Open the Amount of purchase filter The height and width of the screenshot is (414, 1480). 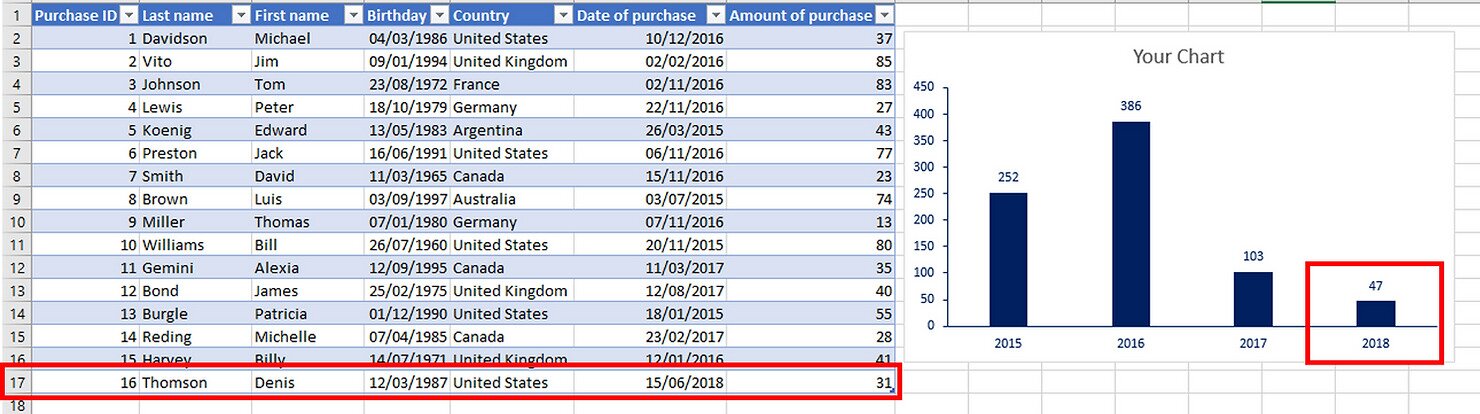click(x=884, y=16)
